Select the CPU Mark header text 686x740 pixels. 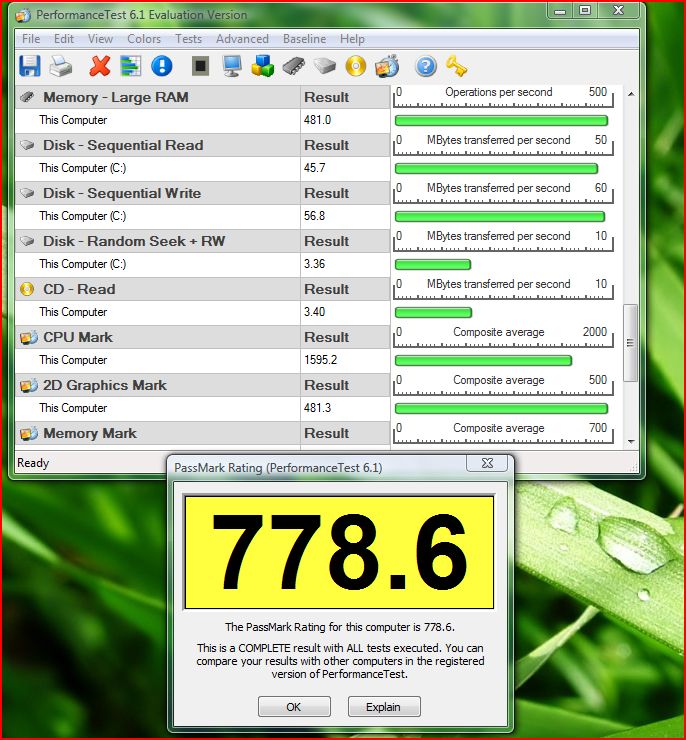tap(78, 337)
